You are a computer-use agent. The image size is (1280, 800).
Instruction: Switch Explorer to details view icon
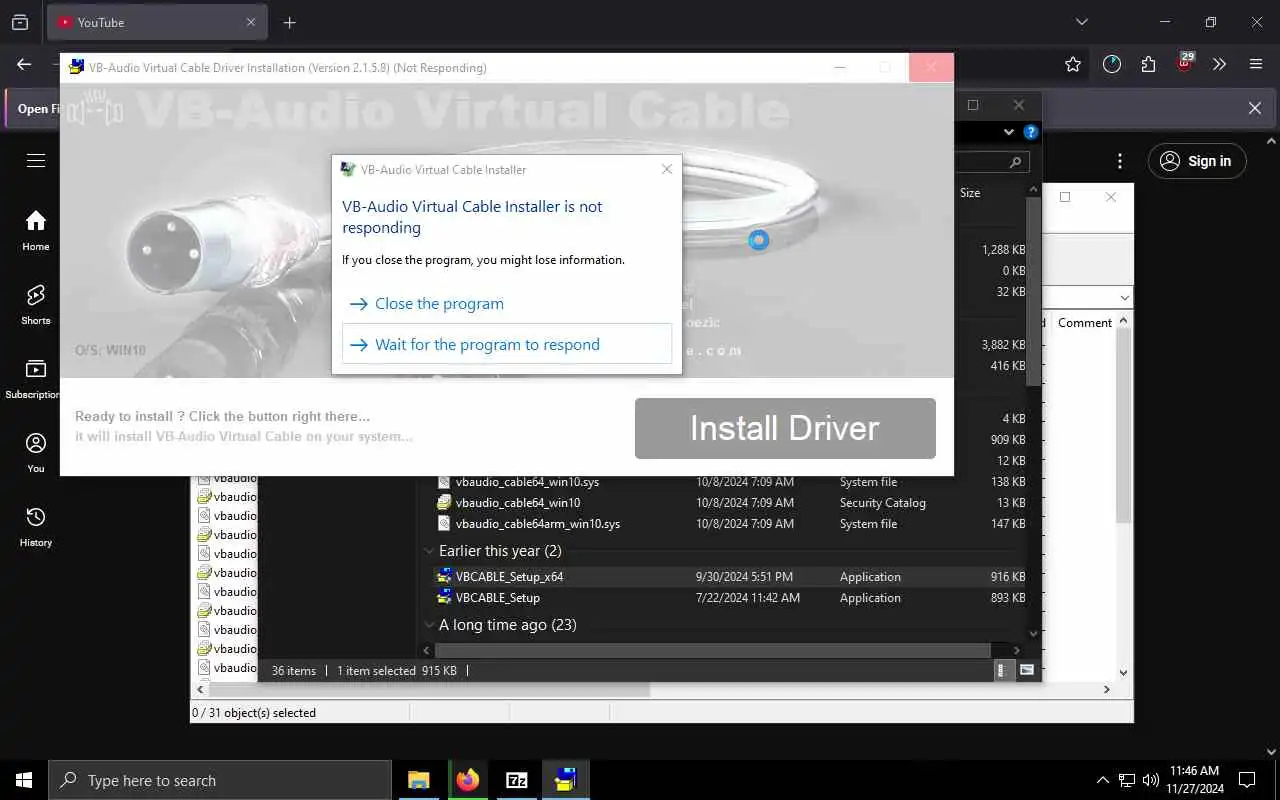click(1003, 671)
